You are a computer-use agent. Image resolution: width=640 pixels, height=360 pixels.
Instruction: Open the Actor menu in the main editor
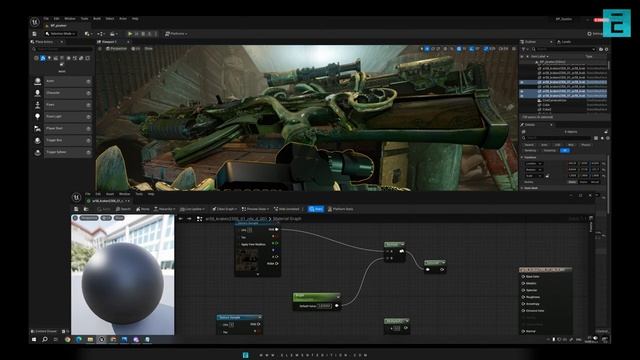pyautogui.click(x=122, y=19)
